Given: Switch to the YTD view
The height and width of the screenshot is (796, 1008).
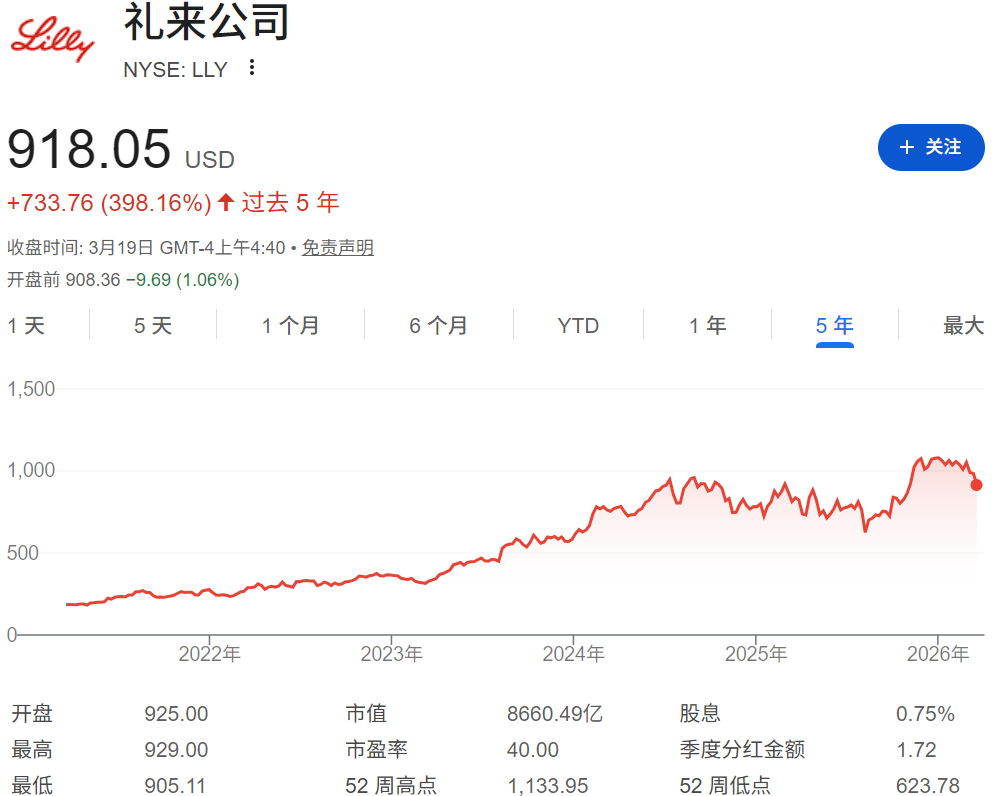Looking at the screenshot, I should pyautogui.click(x=578, y=325).
